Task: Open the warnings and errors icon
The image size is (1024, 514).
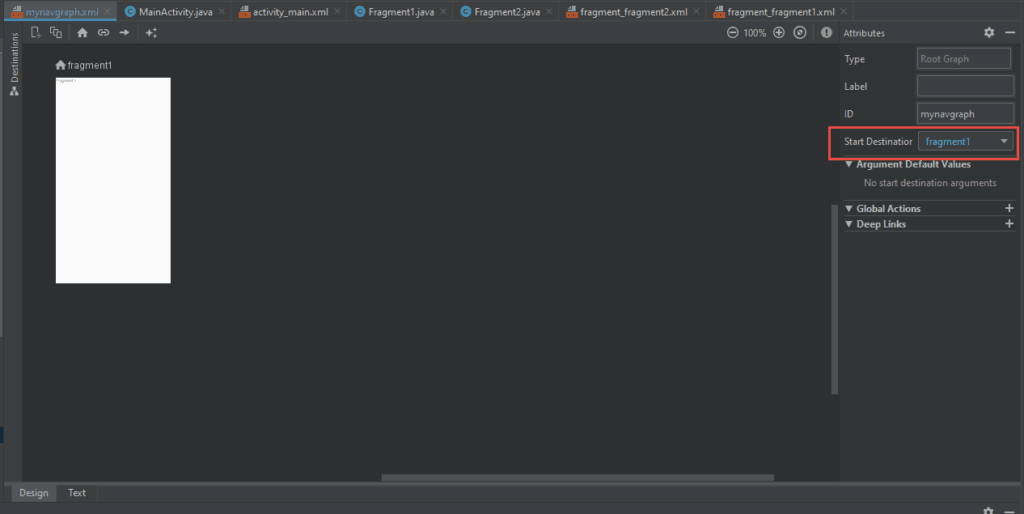Action: click(826, 33)
